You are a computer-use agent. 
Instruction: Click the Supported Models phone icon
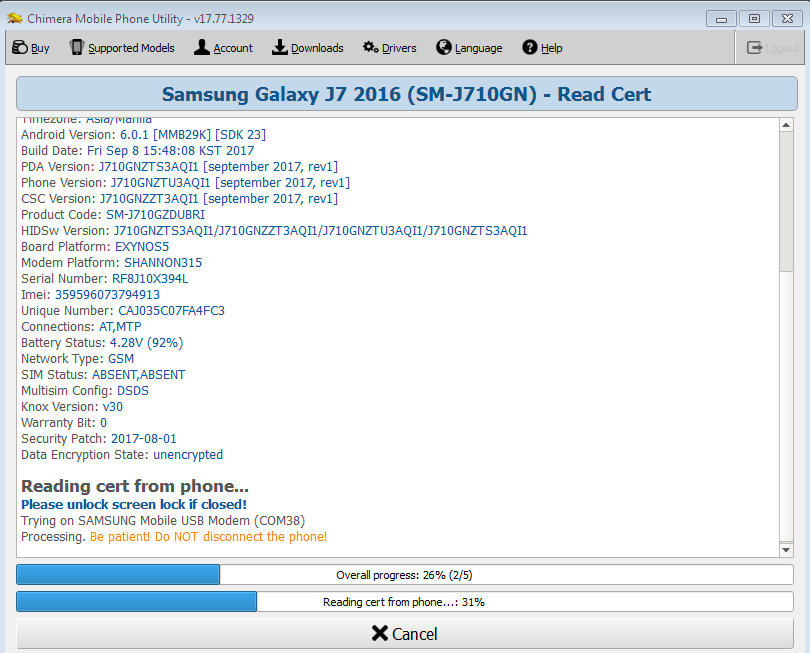[76, 48]
